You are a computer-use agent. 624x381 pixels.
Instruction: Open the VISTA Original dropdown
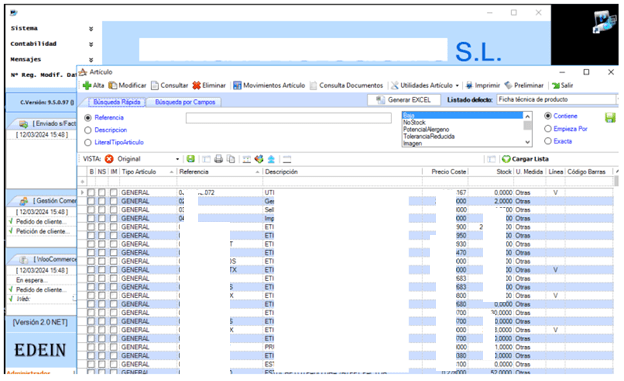pyautogui.click(x=177, y=159)
